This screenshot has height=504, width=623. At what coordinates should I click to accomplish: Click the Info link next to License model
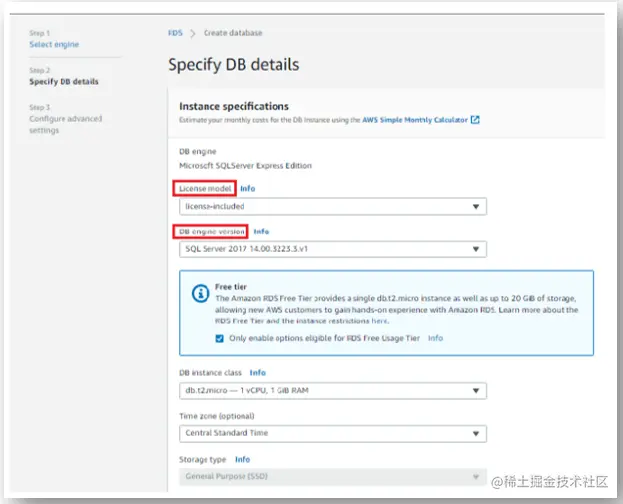[x=248, y=188]
